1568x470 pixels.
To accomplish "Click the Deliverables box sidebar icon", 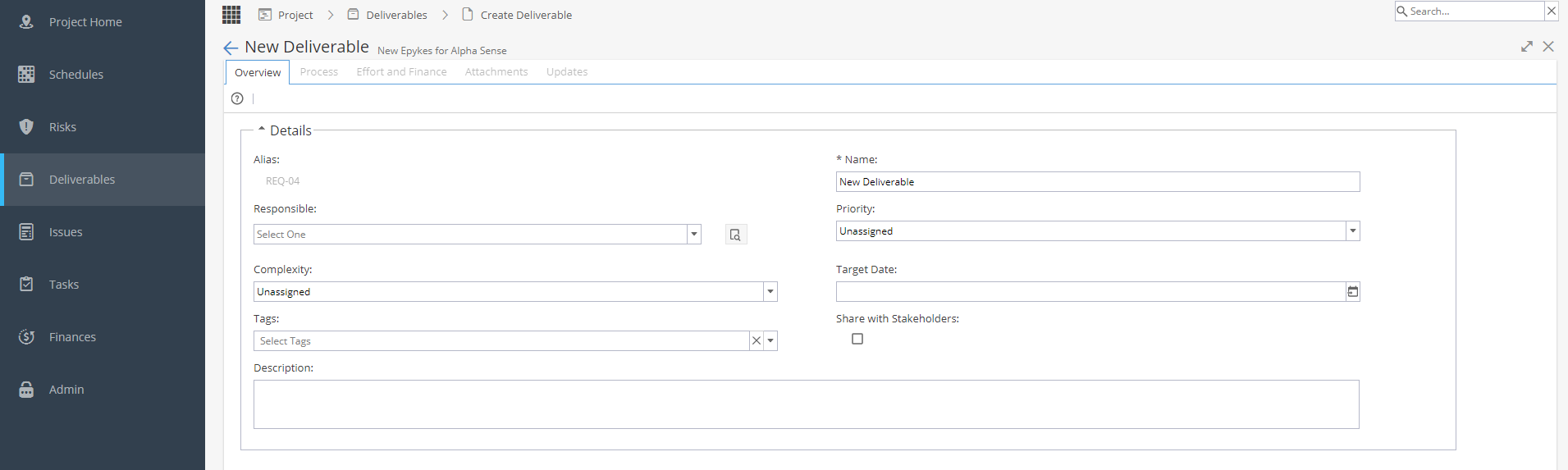I will 26,180.
